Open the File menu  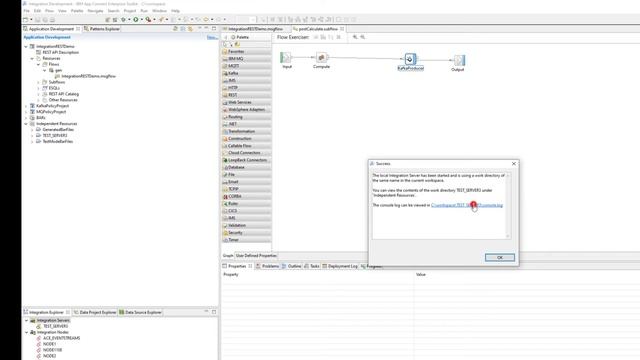27,11
